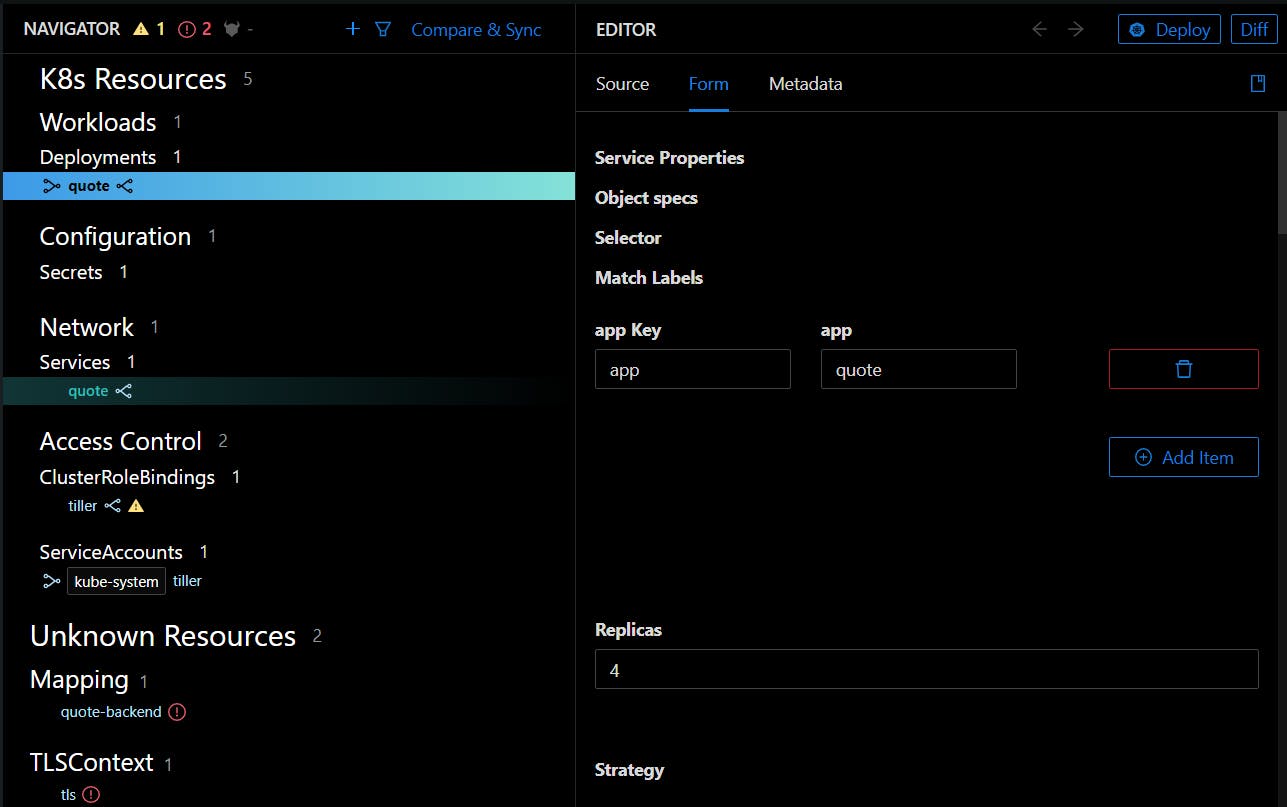Navigate forward with editor right arrow
Image resolution: width=1287 pixels, height=807 pixels.
pos(1075,29)
